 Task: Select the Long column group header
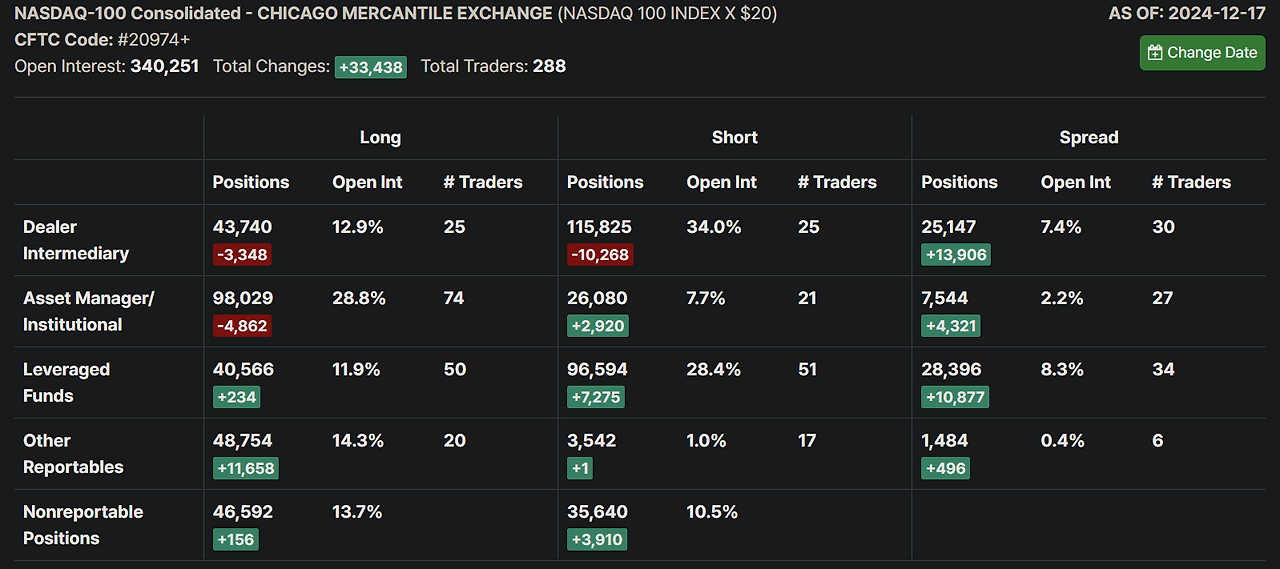coord(380,137)
